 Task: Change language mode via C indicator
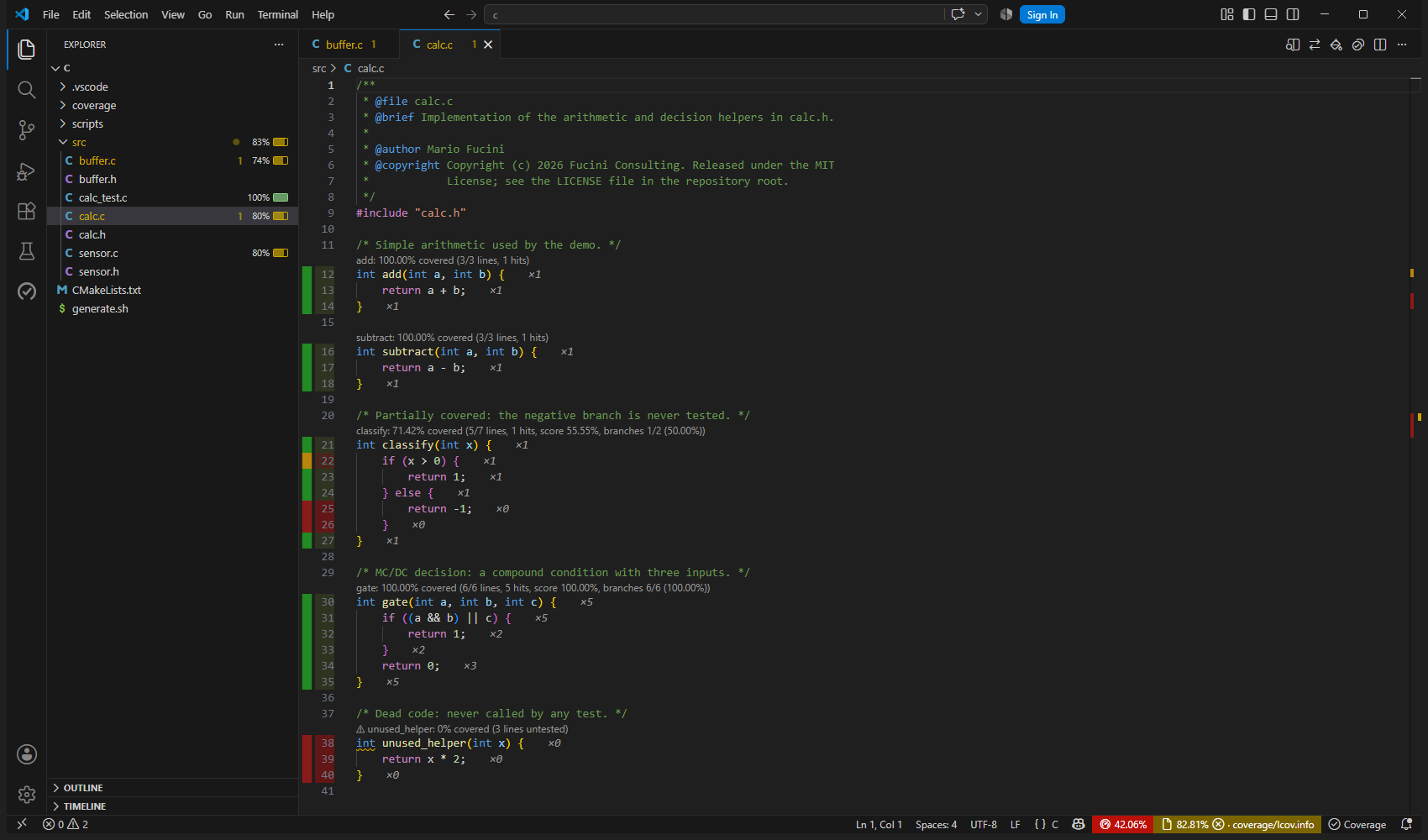1047,825
